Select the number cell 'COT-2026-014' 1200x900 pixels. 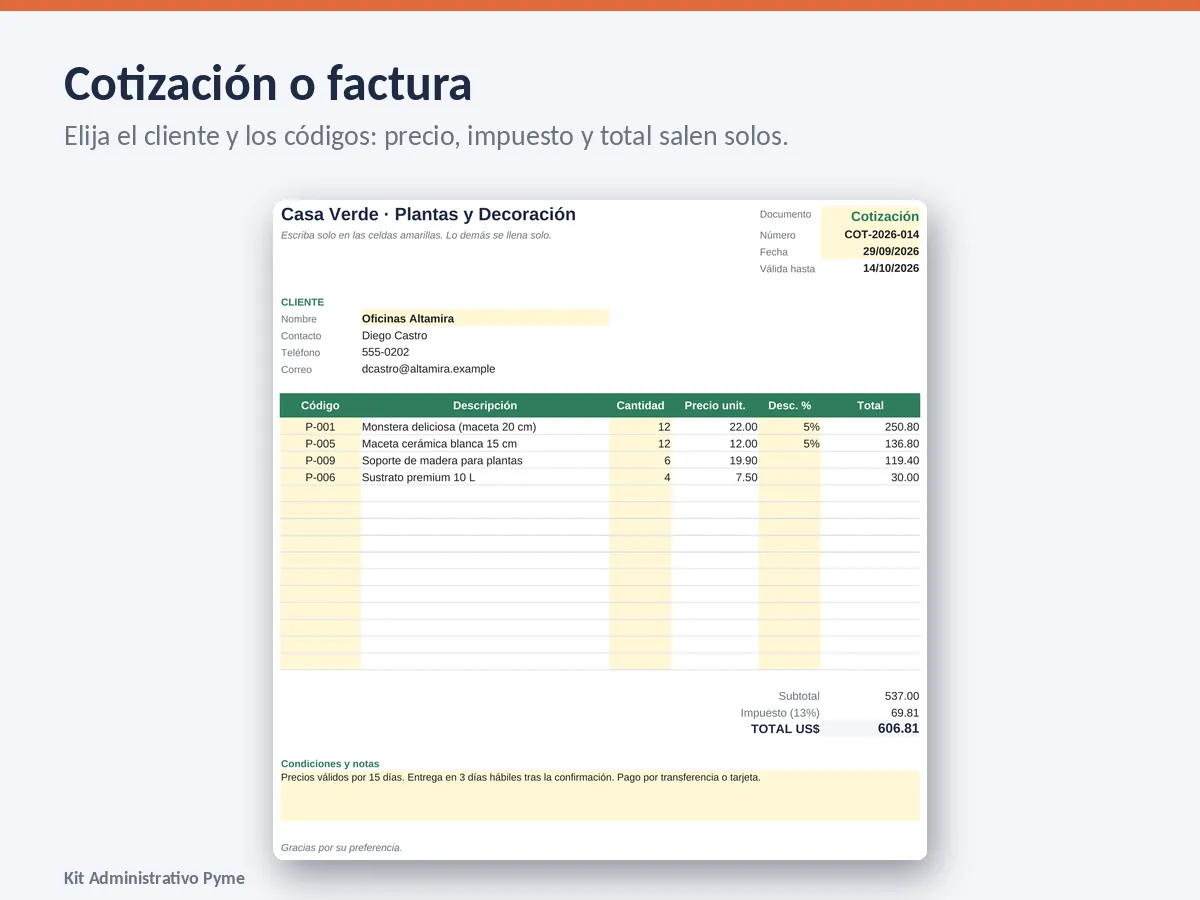870,235
